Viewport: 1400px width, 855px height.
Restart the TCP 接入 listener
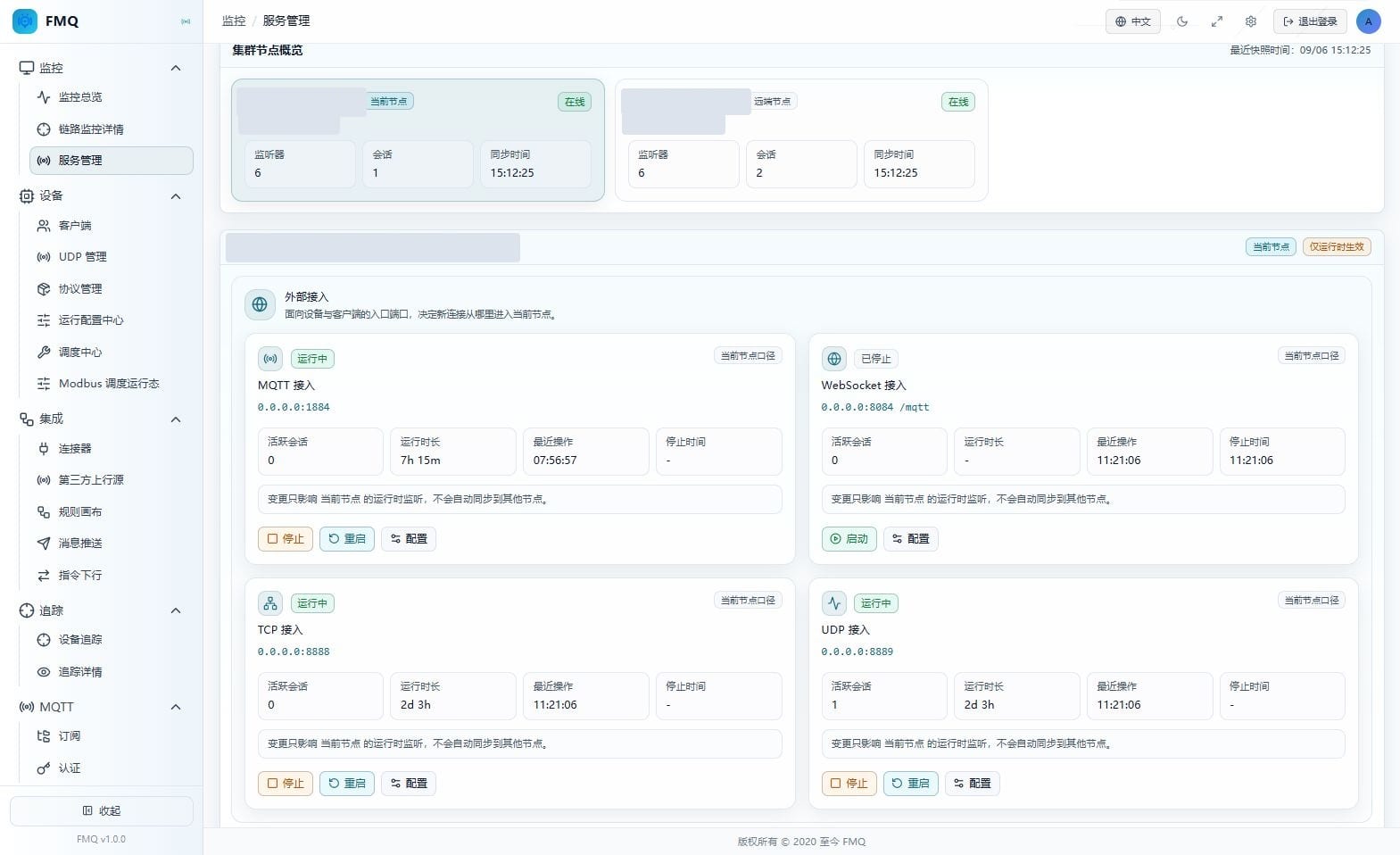pyautogui.click(x=347, y=784)
